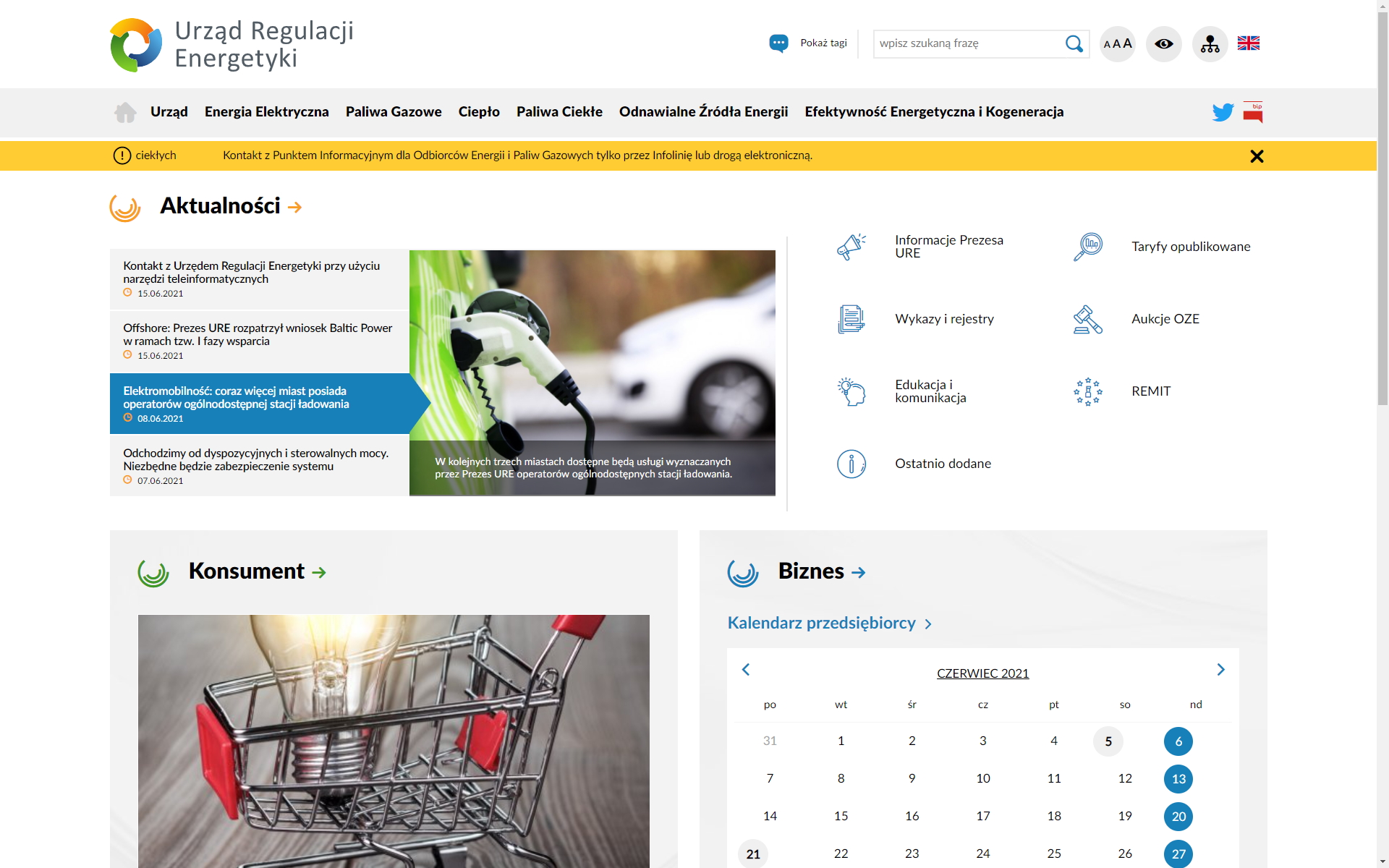This screenshot has width=1389, height=868.
Task: Toggle Pokaż tagi speech bubble
Action: pyautogui.click(x=779, y=43)
